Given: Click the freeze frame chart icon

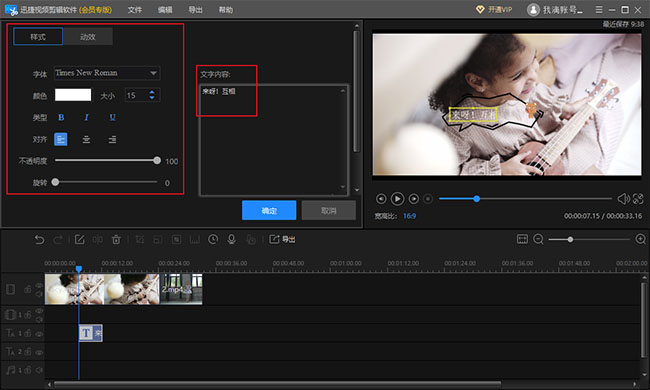Looking at the screenshot, I should (194, 240).
